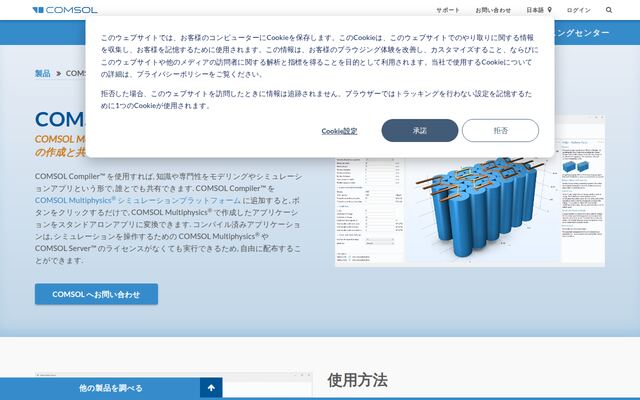Open the Cookie設定 link
Image resolution: width=640 pixels, height=400 pixels.
339,131
